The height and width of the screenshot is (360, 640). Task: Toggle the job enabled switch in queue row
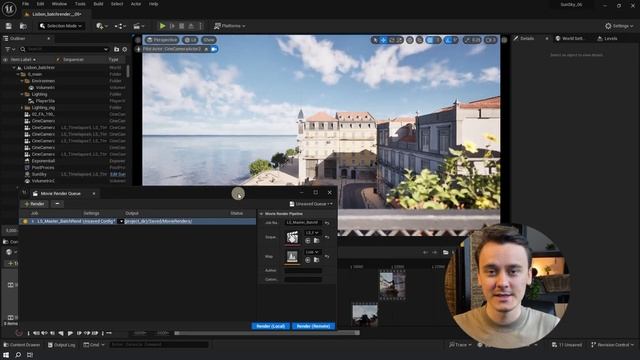click(25, 221)
